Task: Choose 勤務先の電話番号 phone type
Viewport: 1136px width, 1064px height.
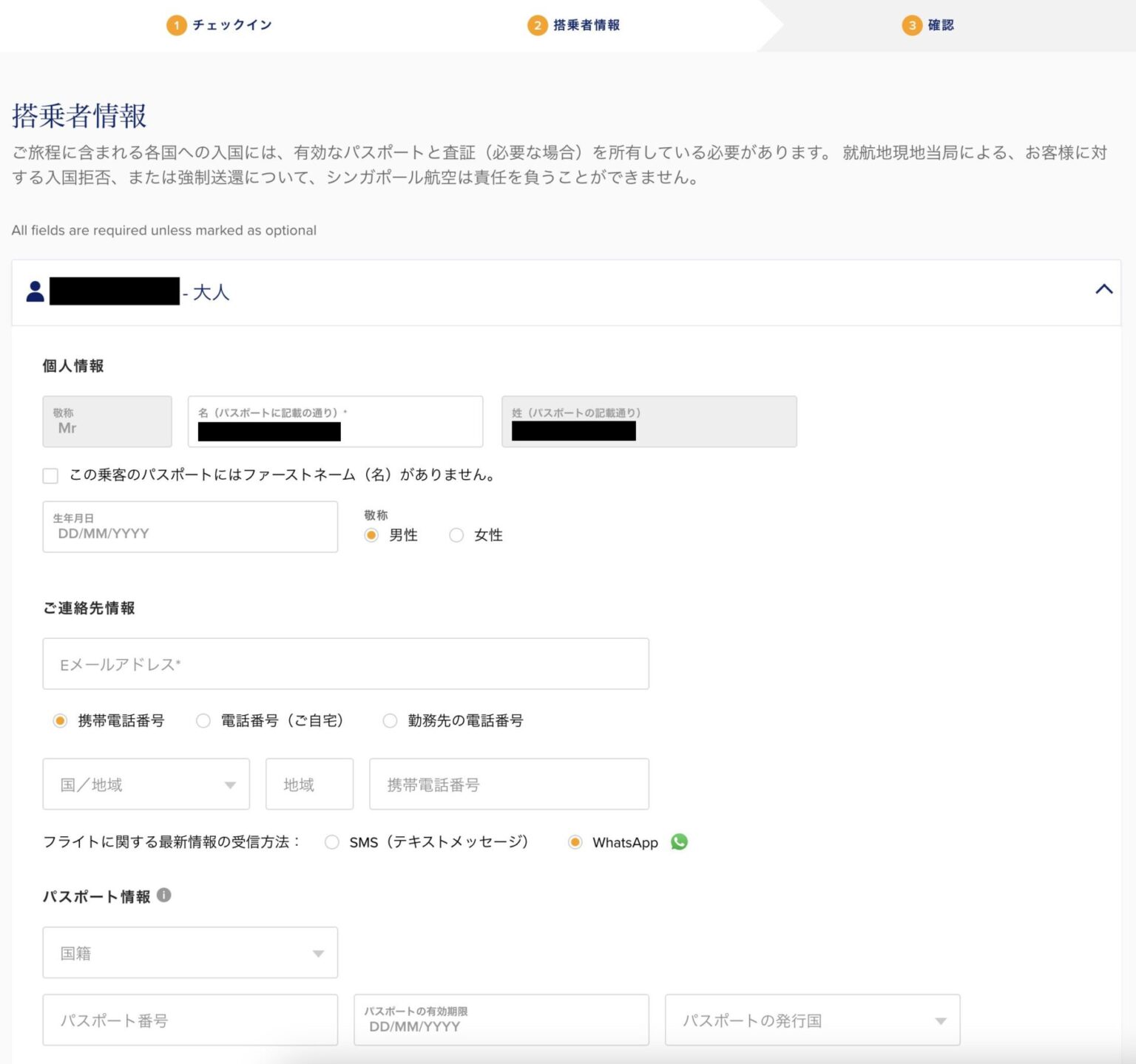Action: click(x=390, y=721)
